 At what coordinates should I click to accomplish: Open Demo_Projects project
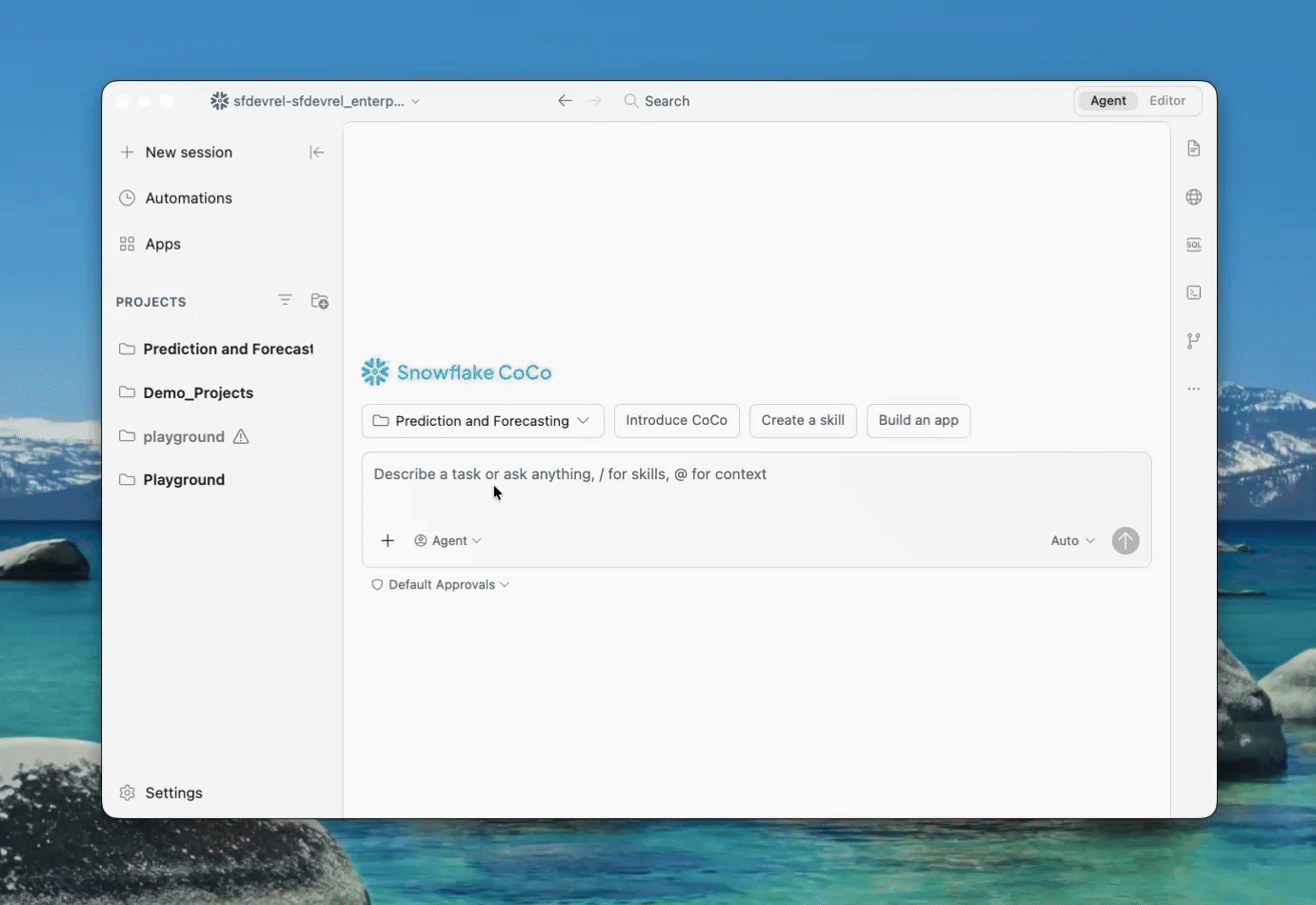(x=187, y=392)
